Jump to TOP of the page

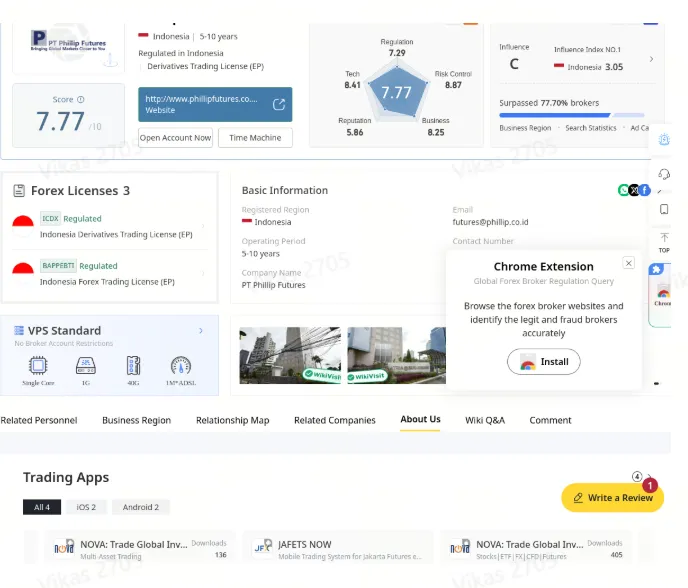click(664, 243)
